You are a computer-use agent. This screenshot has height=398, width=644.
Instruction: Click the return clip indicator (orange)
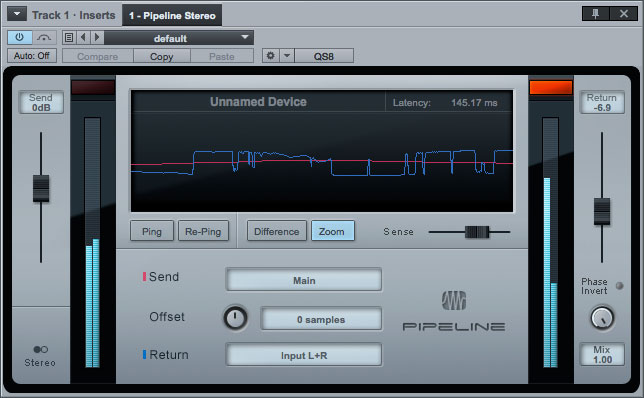pos(551,87)
